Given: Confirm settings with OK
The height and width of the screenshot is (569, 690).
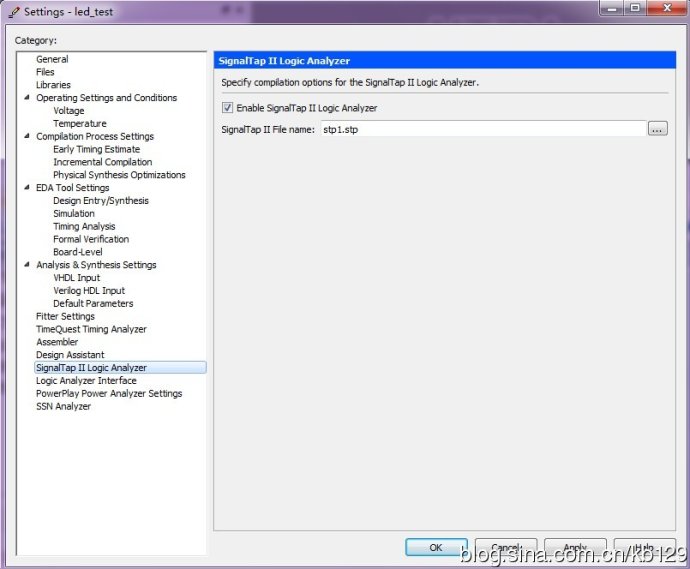Looking at the screenshot, I should (x=436, y=547).
